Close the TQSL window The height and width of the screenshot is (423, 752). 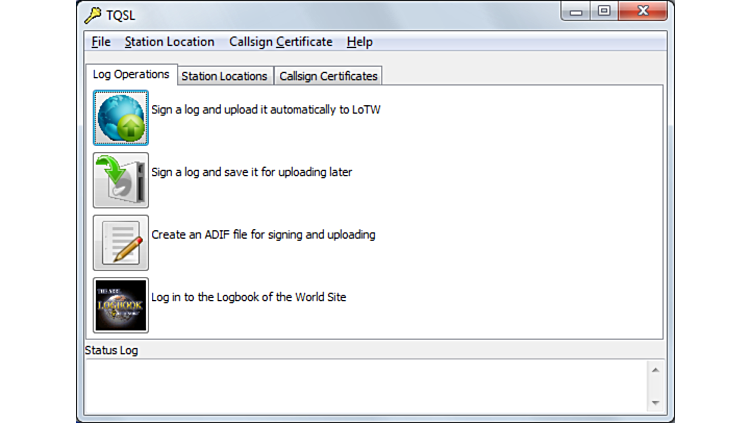643,11
